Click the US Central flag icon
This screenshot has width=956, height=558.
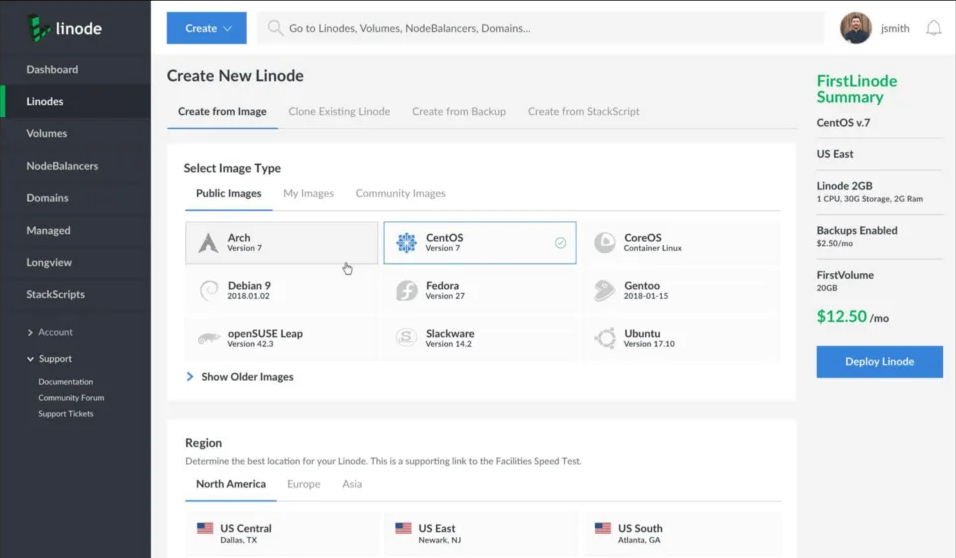(x=205, y=528)
